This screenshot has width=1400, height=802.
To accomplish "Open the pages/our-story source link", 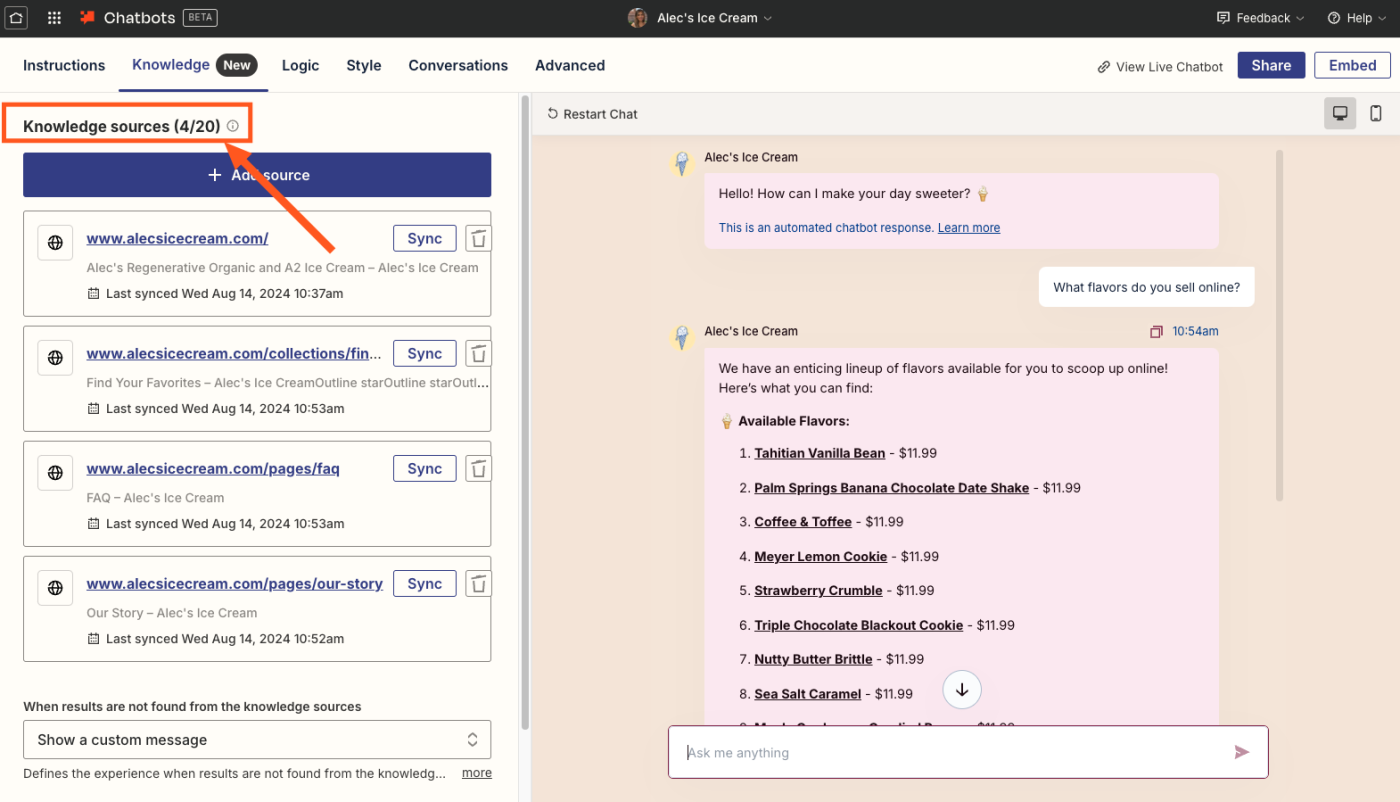I will click(x=235, y=584).
